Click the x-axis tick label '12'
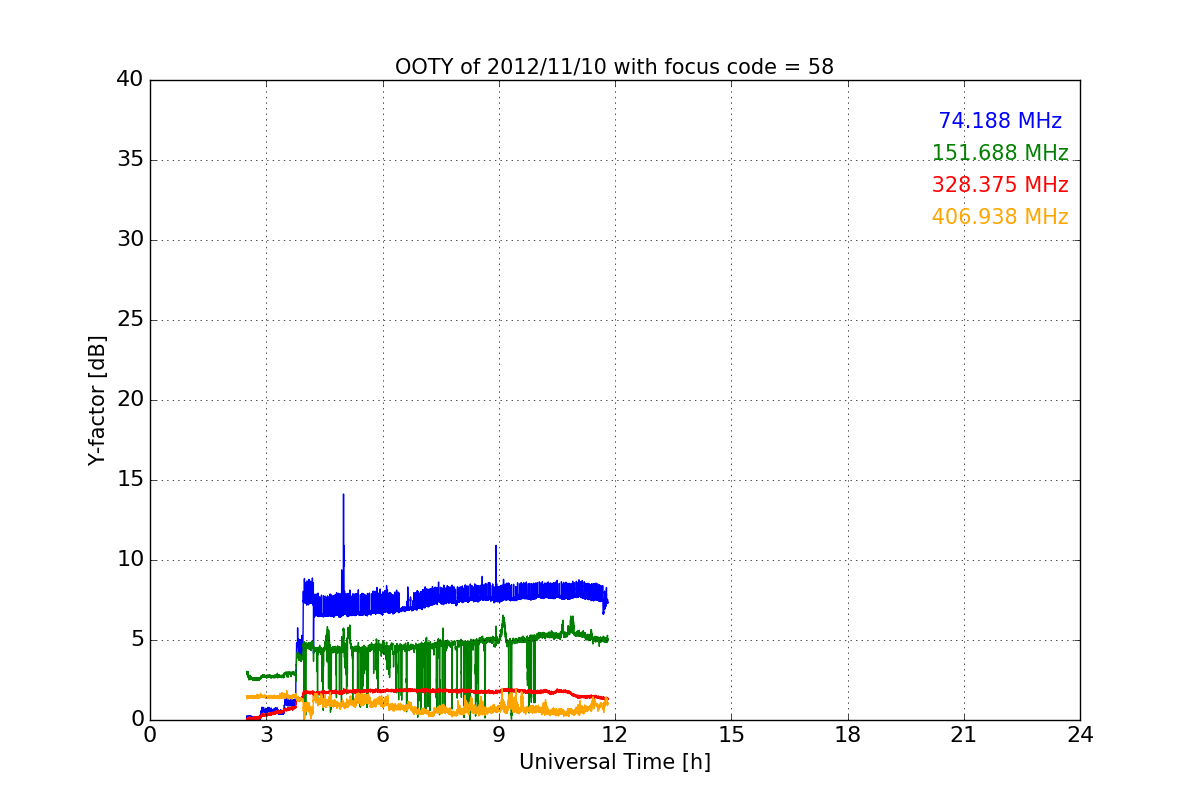 615,735
